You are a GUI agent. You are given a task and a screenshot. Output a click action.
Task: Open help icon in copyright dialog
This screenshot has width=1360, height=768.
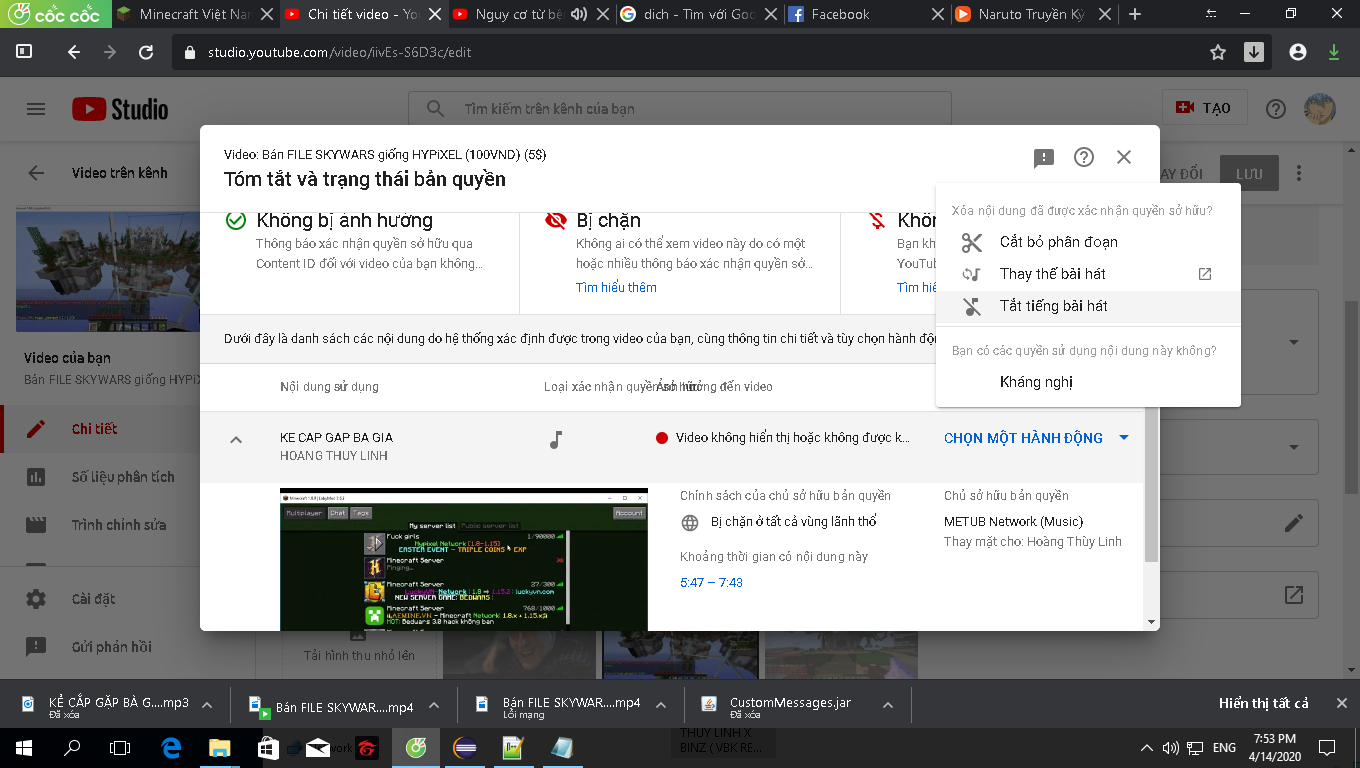pos(1084,157)
